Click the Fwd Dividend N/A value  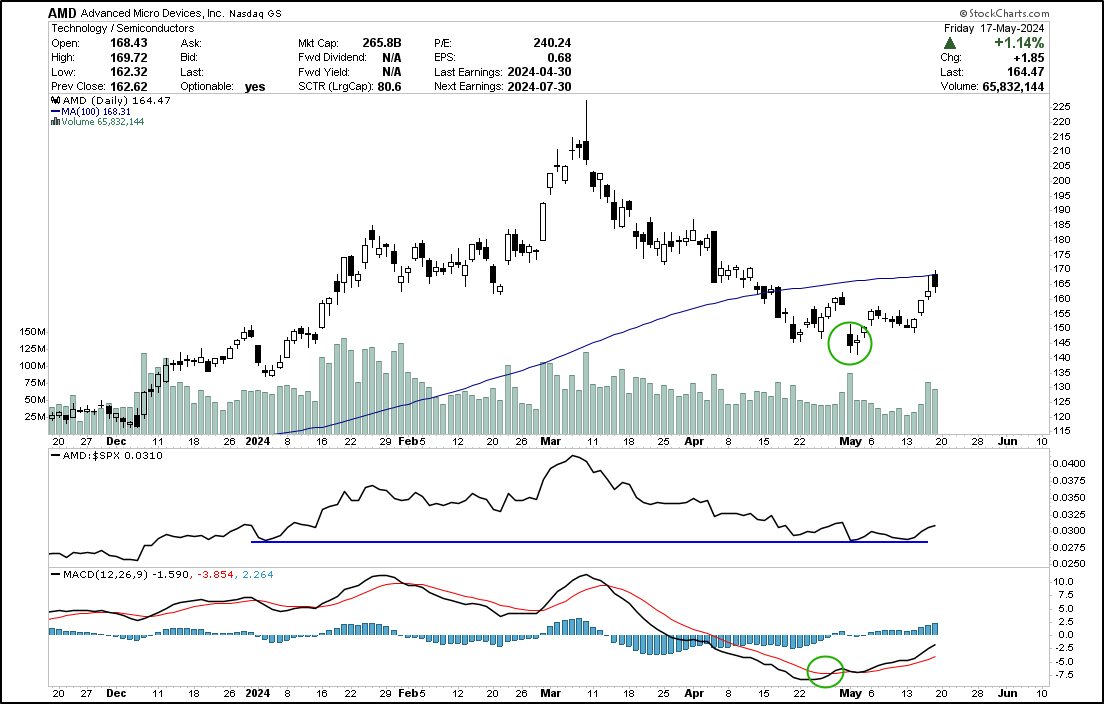point(391,58)
